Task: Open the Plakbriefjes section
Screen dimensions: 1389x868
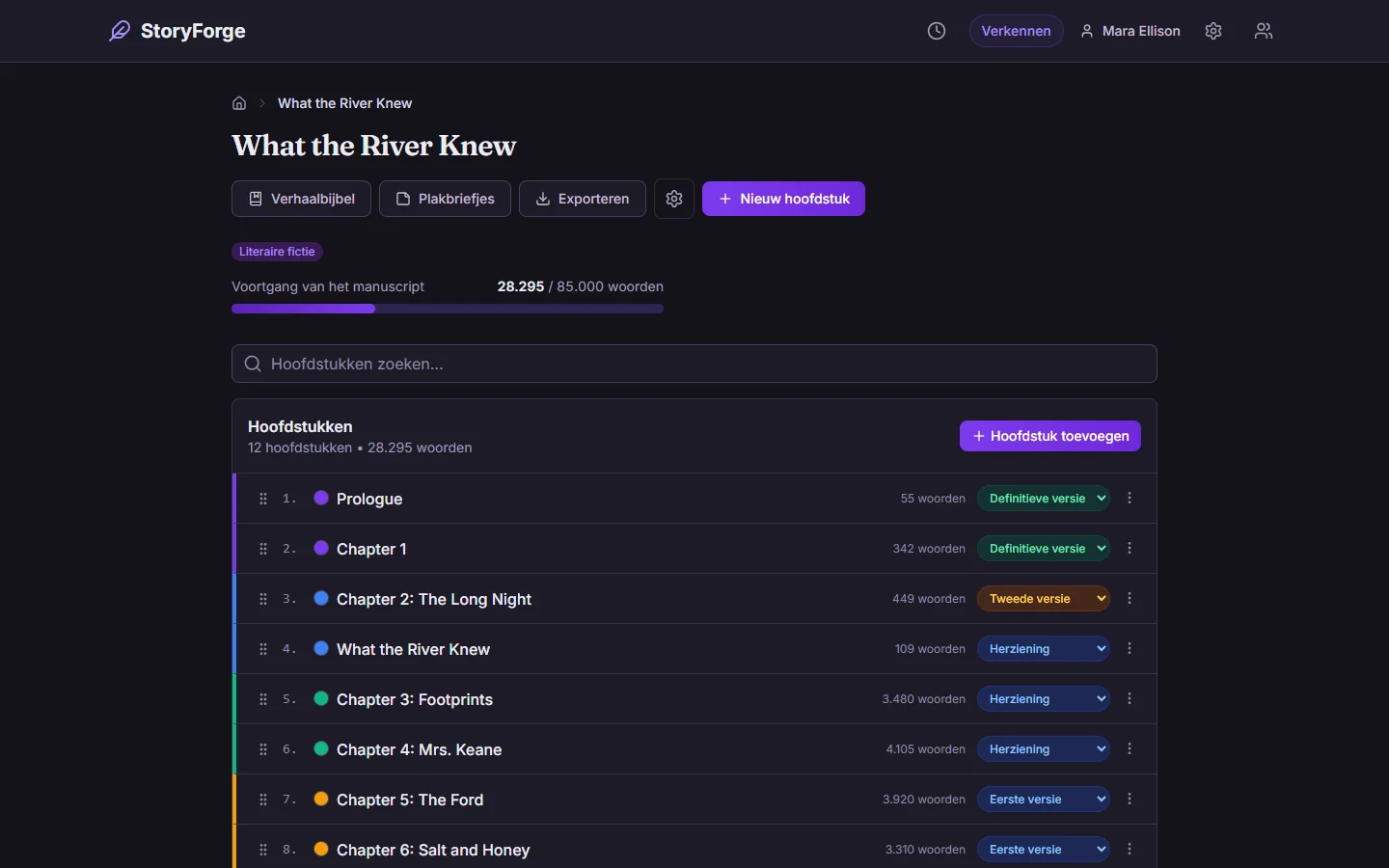Action: pyautogui.click(x=445, y=199)
